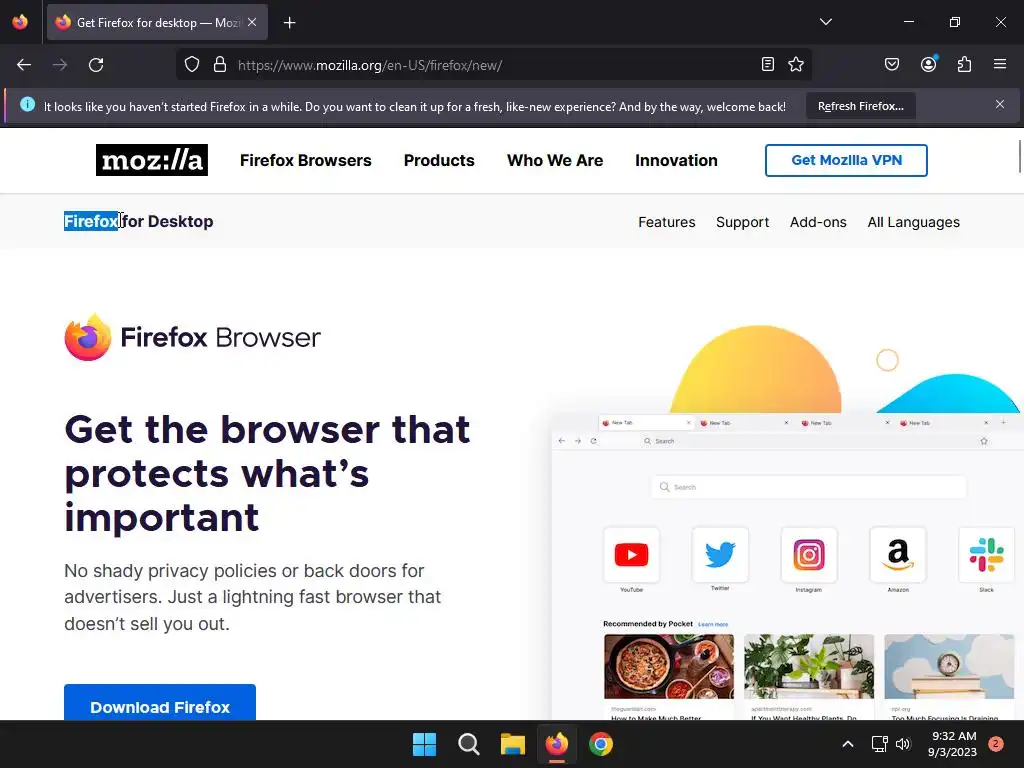
Task: Open Firefox View pinned icon
Action: (x=20, y=22)
